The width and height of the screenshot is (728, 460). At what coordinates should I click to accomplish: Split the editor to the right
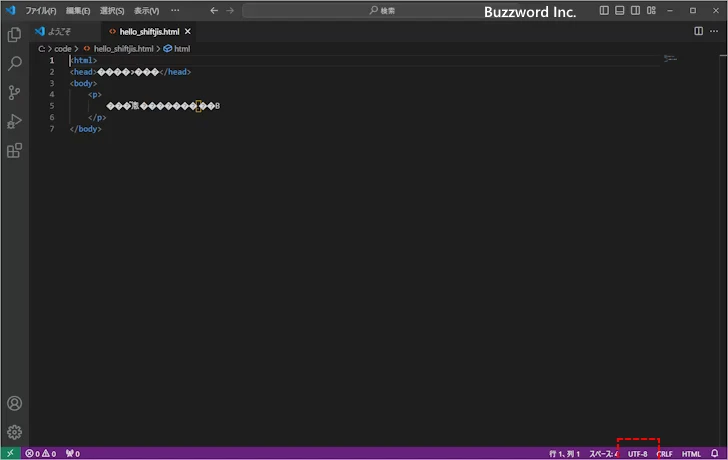[698, 31]
